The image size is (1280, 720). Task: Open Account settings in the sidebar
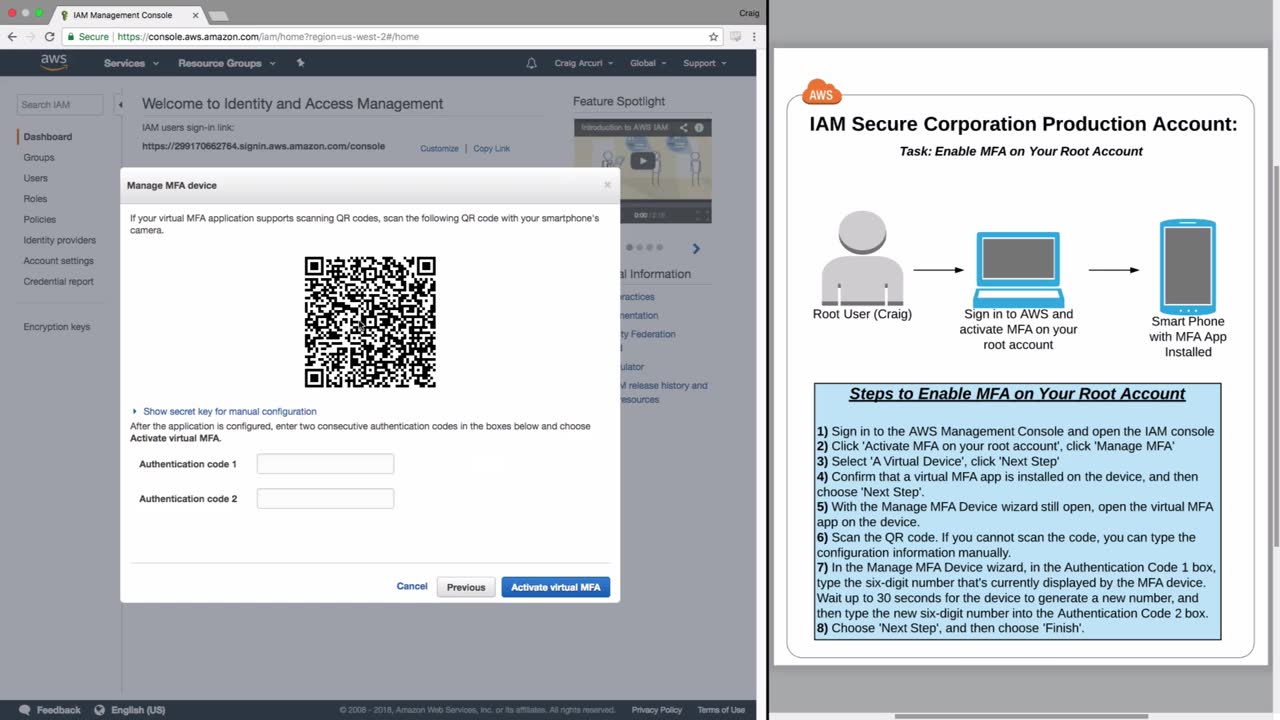tap(59, 261)
